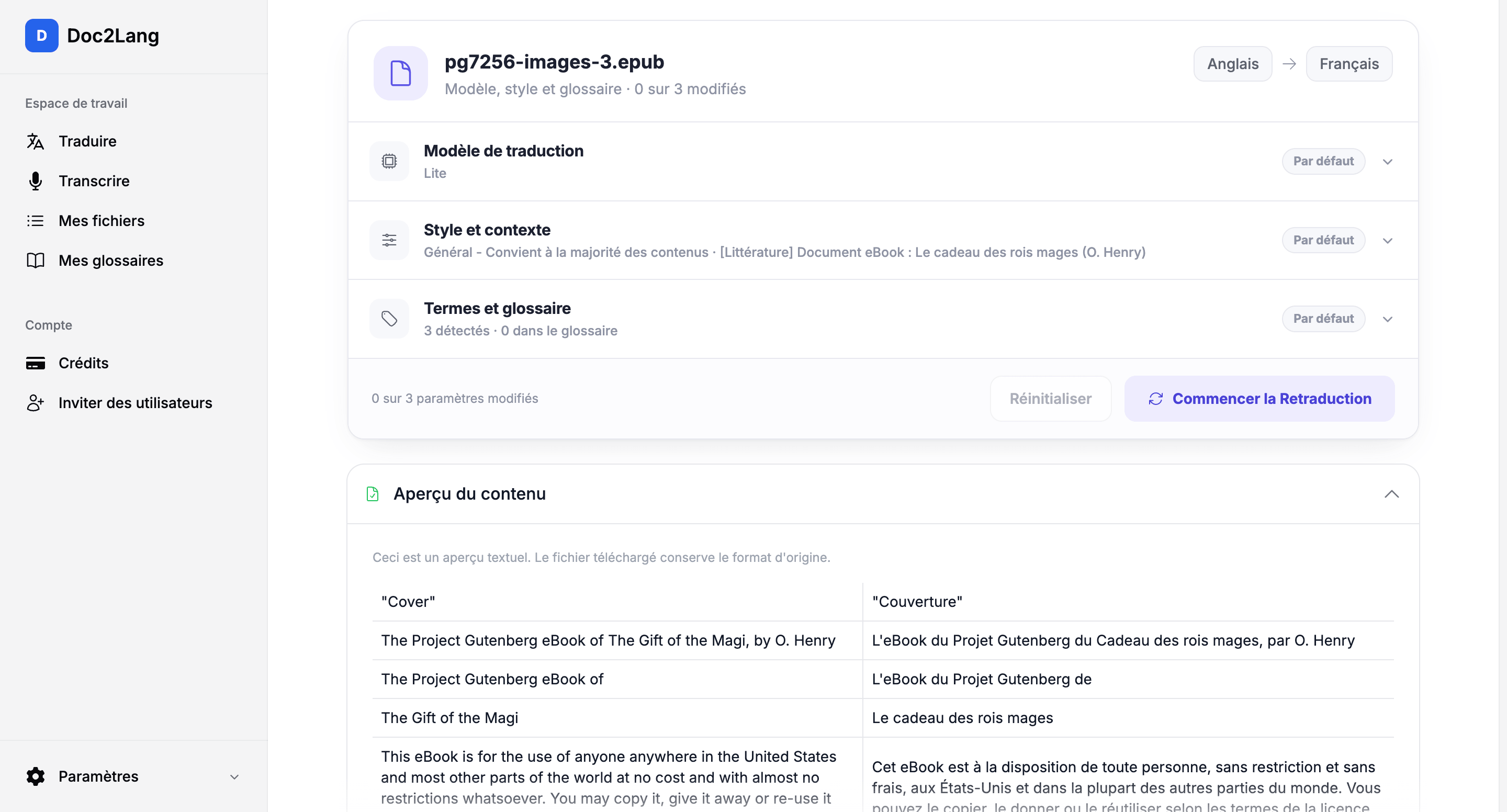
Task: Select the Français target language chip
Action: (x=1349, y=64)
